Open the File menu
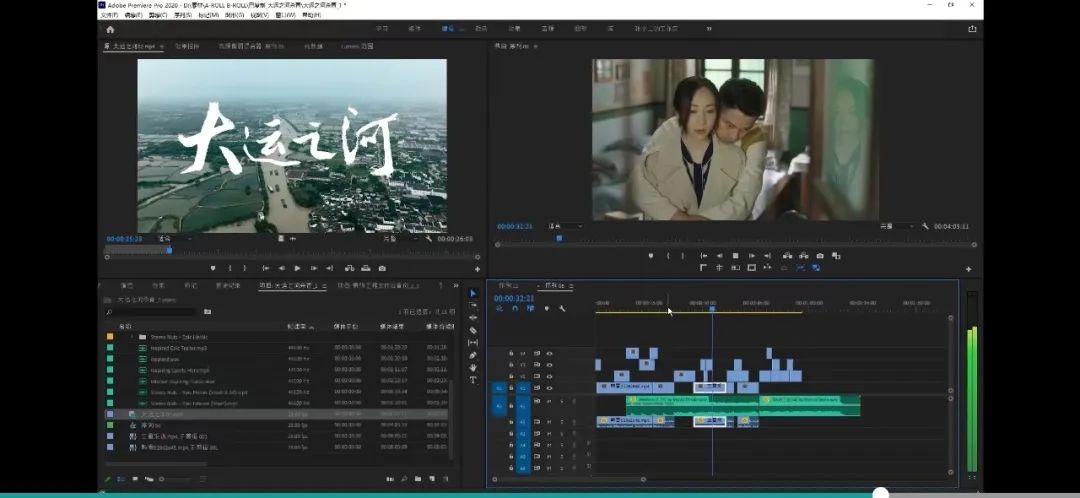Screen dimensions: 1080x498 pos(108,15)
